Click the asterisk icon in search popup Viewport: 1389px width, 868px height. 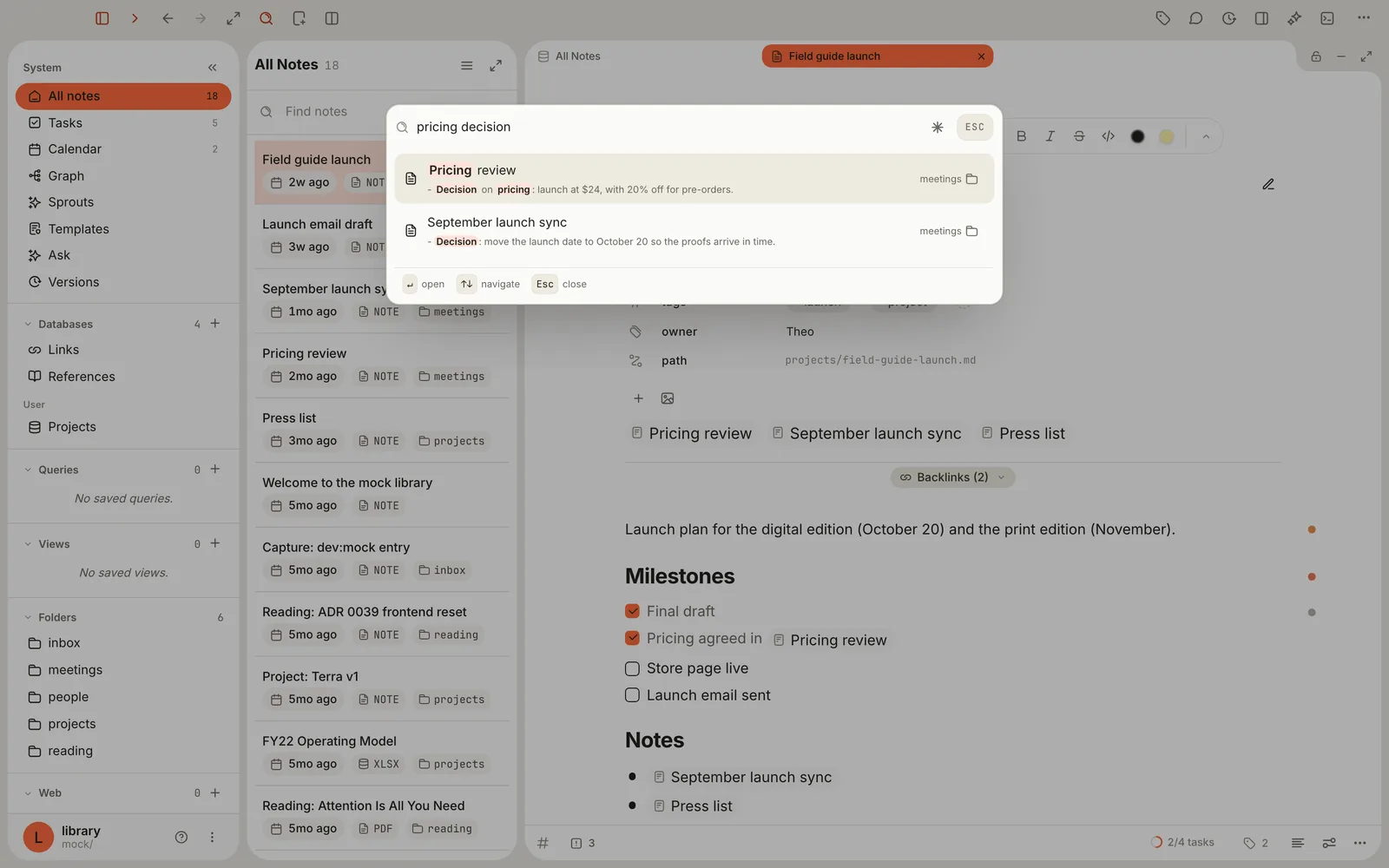(938, 127)
